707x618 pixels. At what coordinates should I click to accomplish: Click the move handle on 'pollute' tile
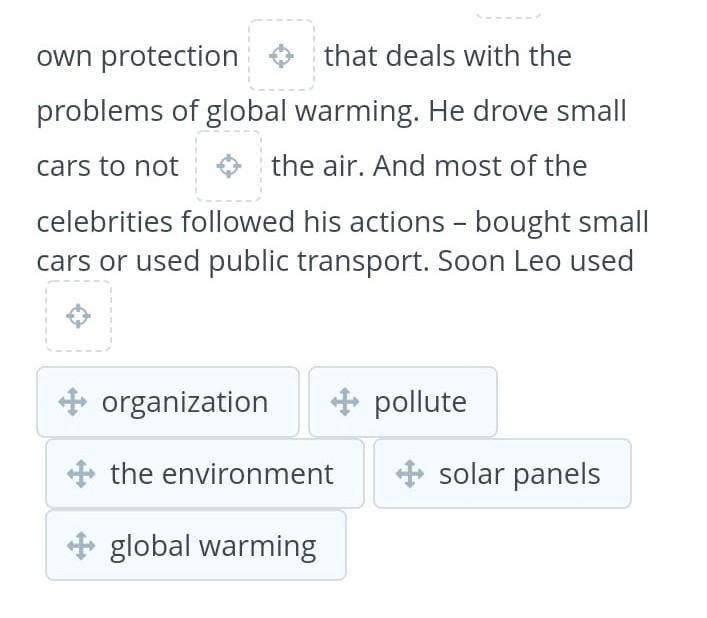pyautogui.click(x=345, y=402)
